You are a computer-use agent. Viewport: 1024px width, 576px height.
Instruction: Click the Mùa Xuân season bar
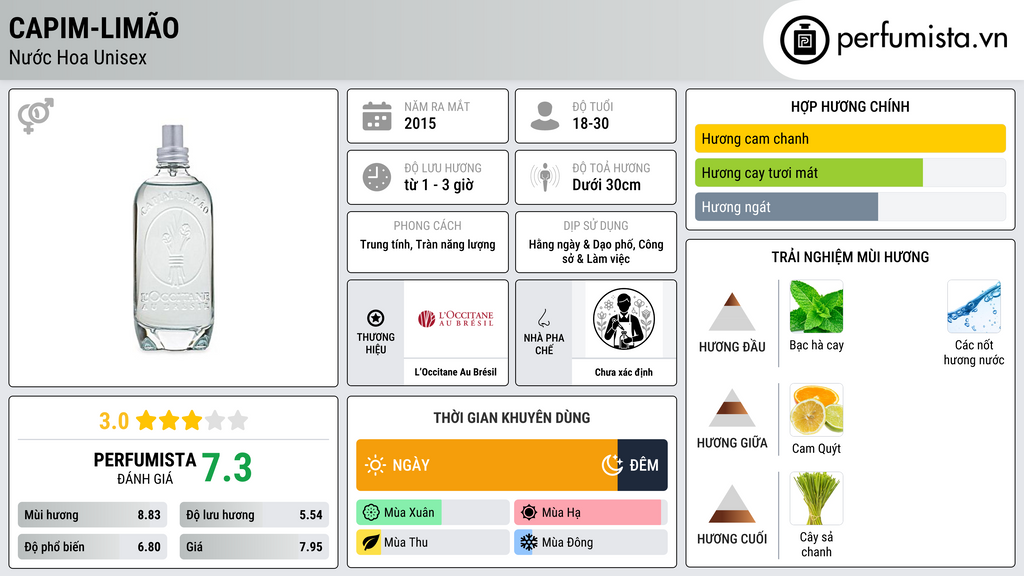click(x=433, y=513)
